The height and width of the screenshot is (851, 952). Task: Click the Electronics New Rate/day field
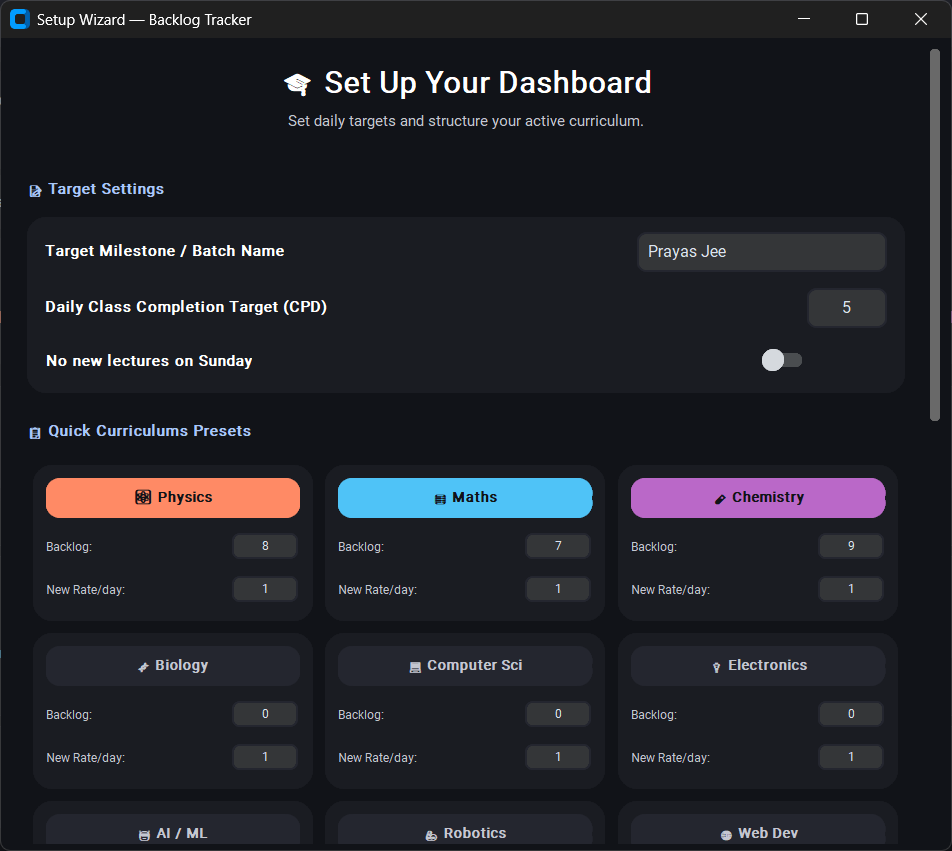click(x=851, y=757)
